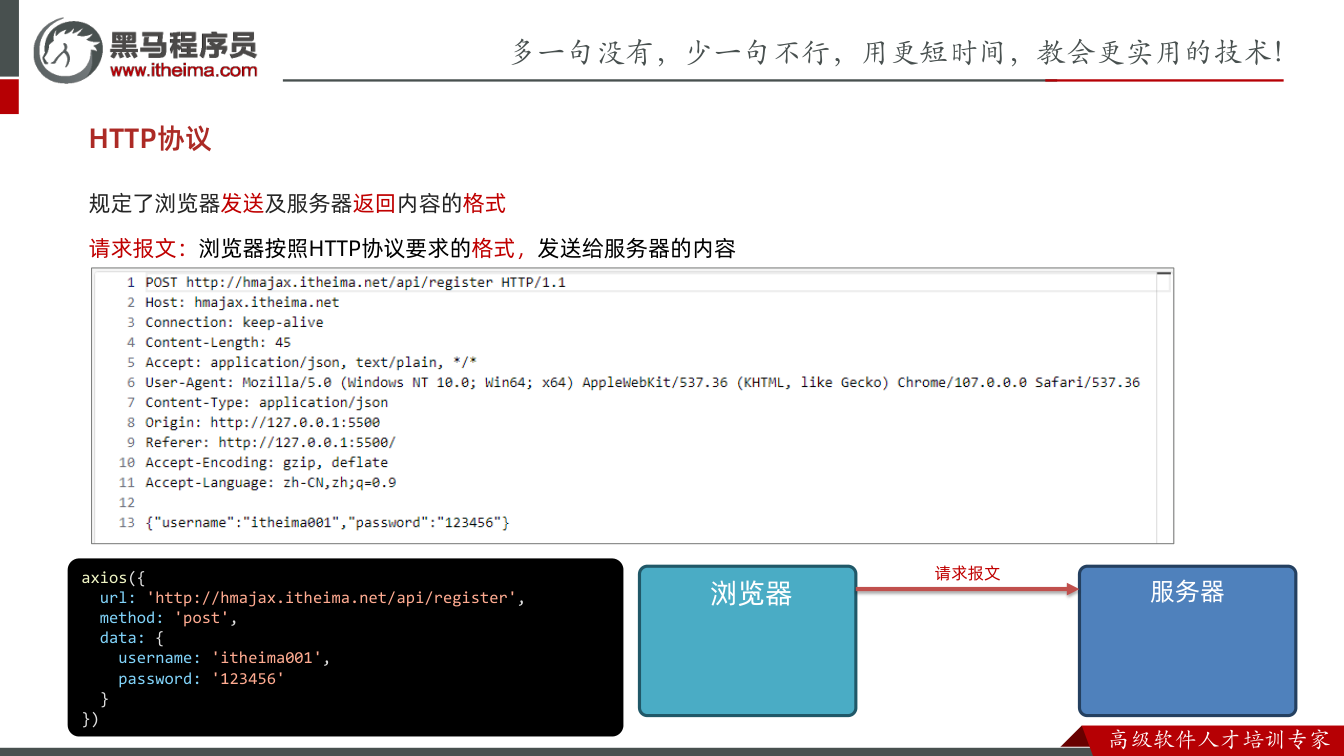The width and height of the screenshot is (1344, 756).
Task: Click the axios url line
Action: click(312, 598)
